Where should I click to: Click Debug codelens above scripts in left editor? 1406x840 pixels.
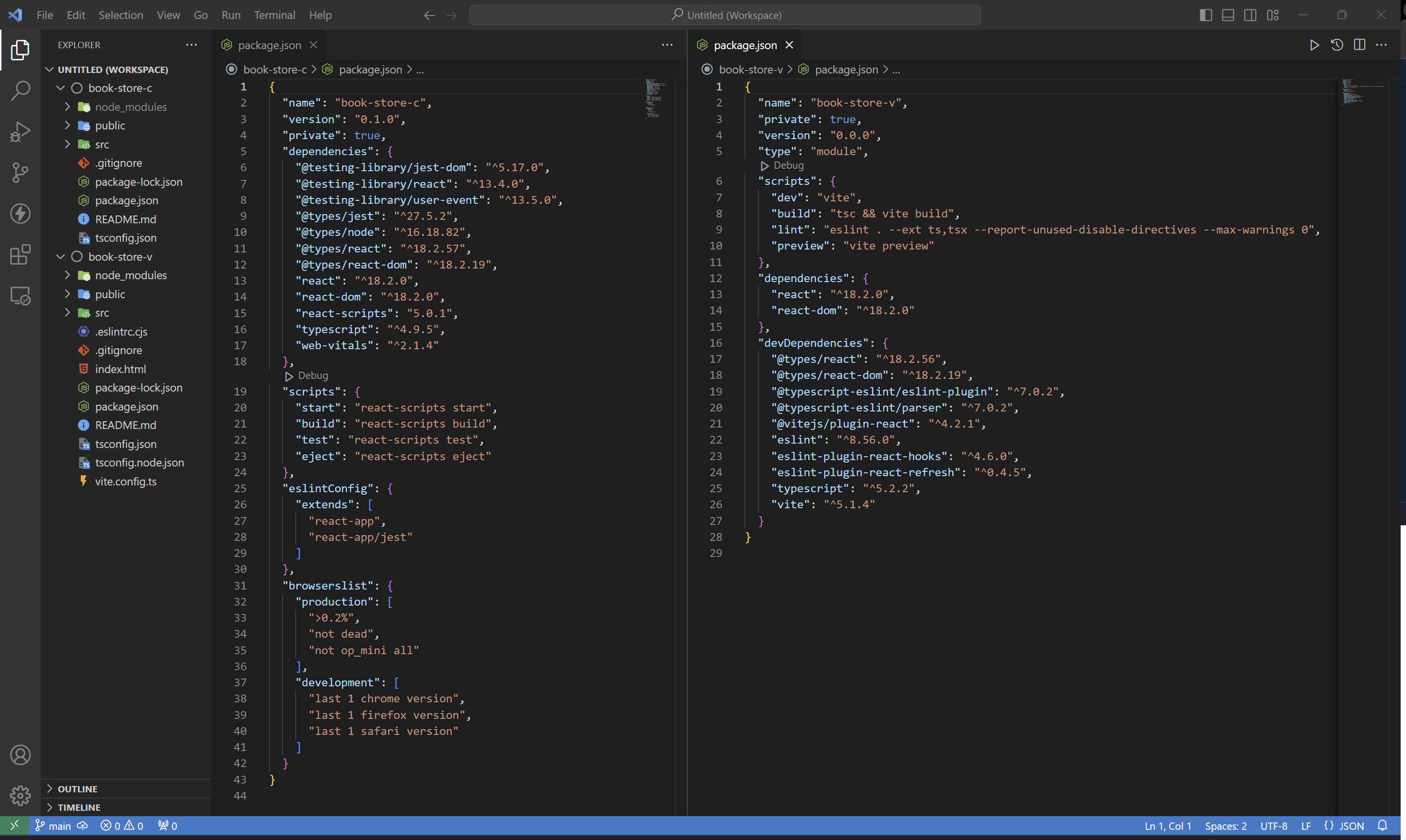click(306, 376)
